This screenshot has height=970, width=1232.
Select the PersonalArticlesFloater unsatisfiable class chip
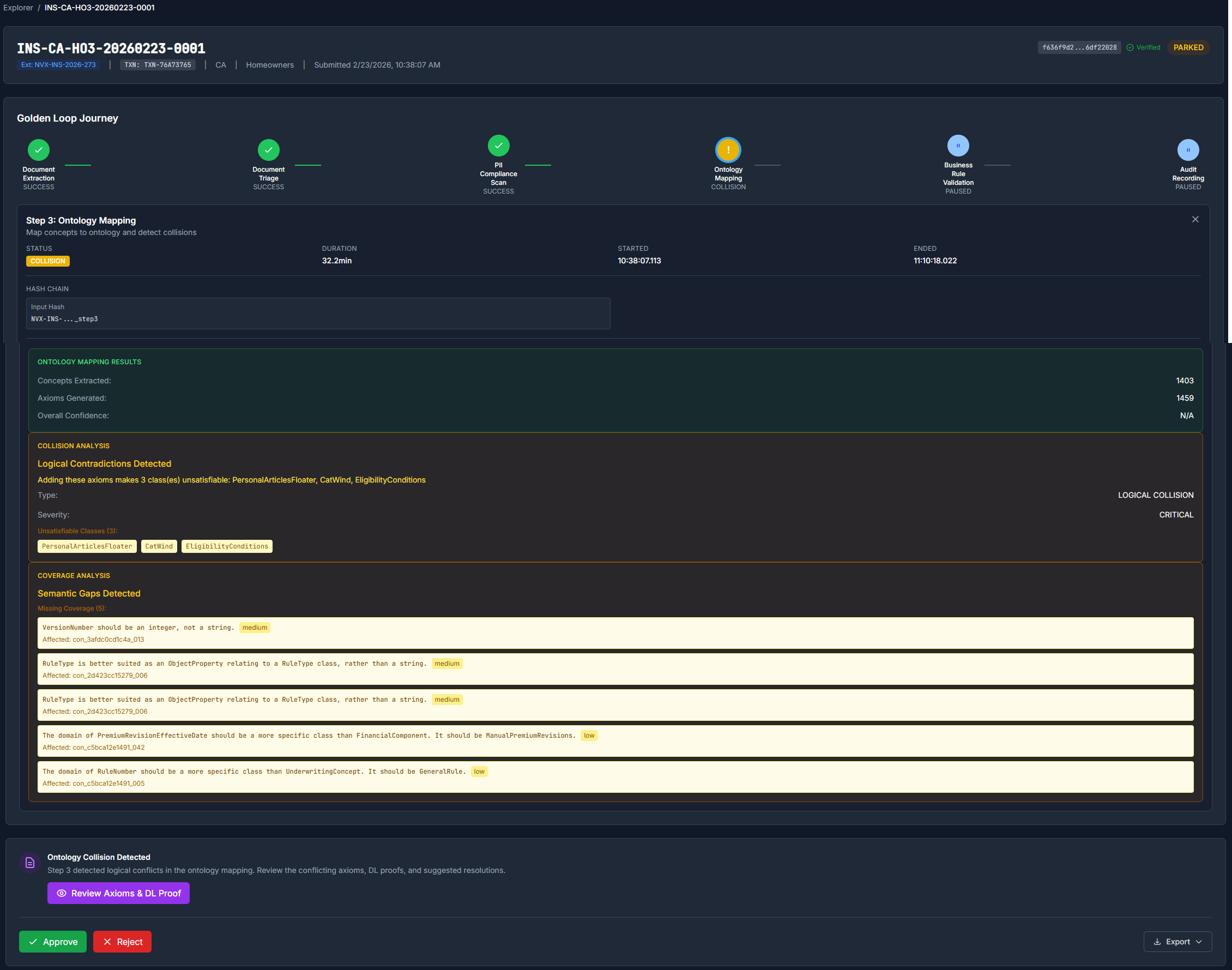[x=86, y=546]
